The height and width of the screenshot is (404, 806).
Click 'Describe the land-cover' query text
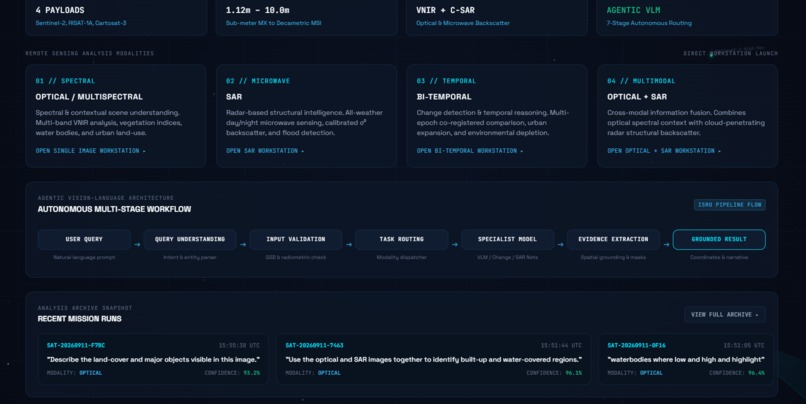pos(153,359)
